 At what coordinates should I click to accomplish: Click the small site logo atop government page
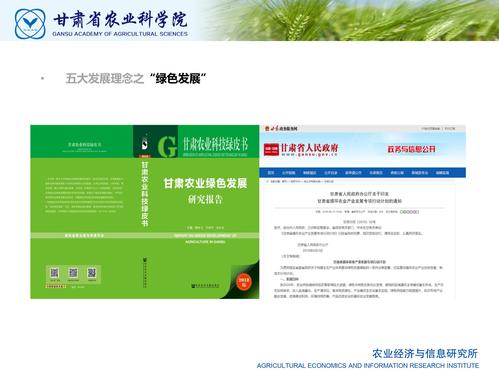281,129
